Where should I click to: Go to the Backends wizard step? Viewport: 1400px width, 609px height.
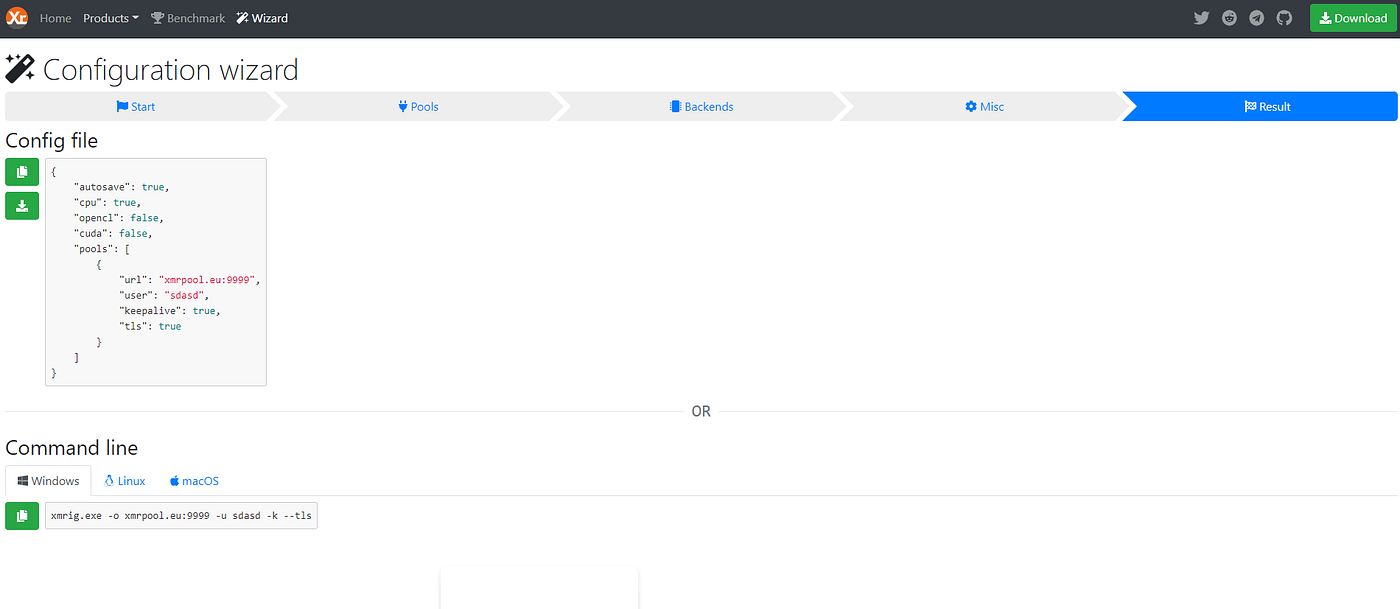point(701,106)
